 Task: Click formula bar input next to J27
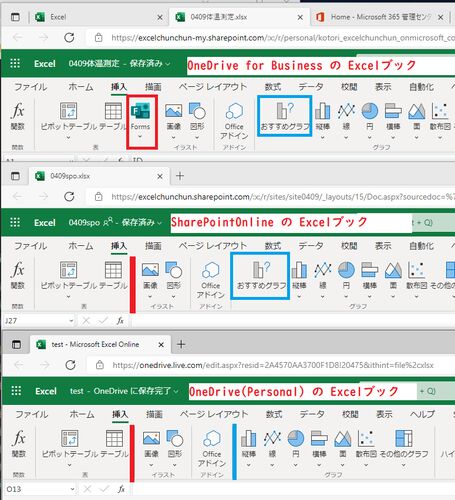[x=293, y=321]
